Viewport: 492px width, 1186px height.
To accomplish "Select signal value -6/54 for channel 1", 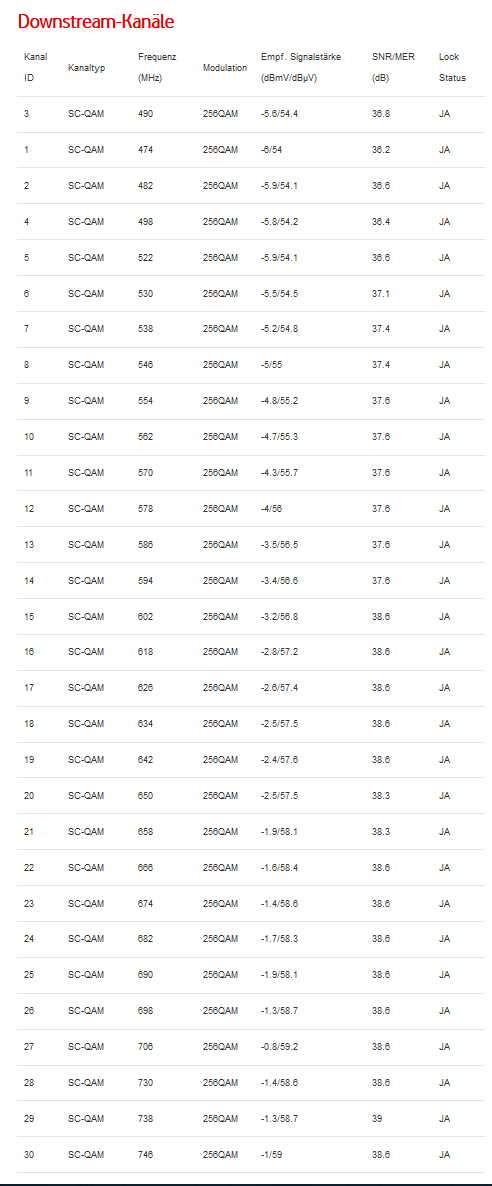I will tap(272, 150).
